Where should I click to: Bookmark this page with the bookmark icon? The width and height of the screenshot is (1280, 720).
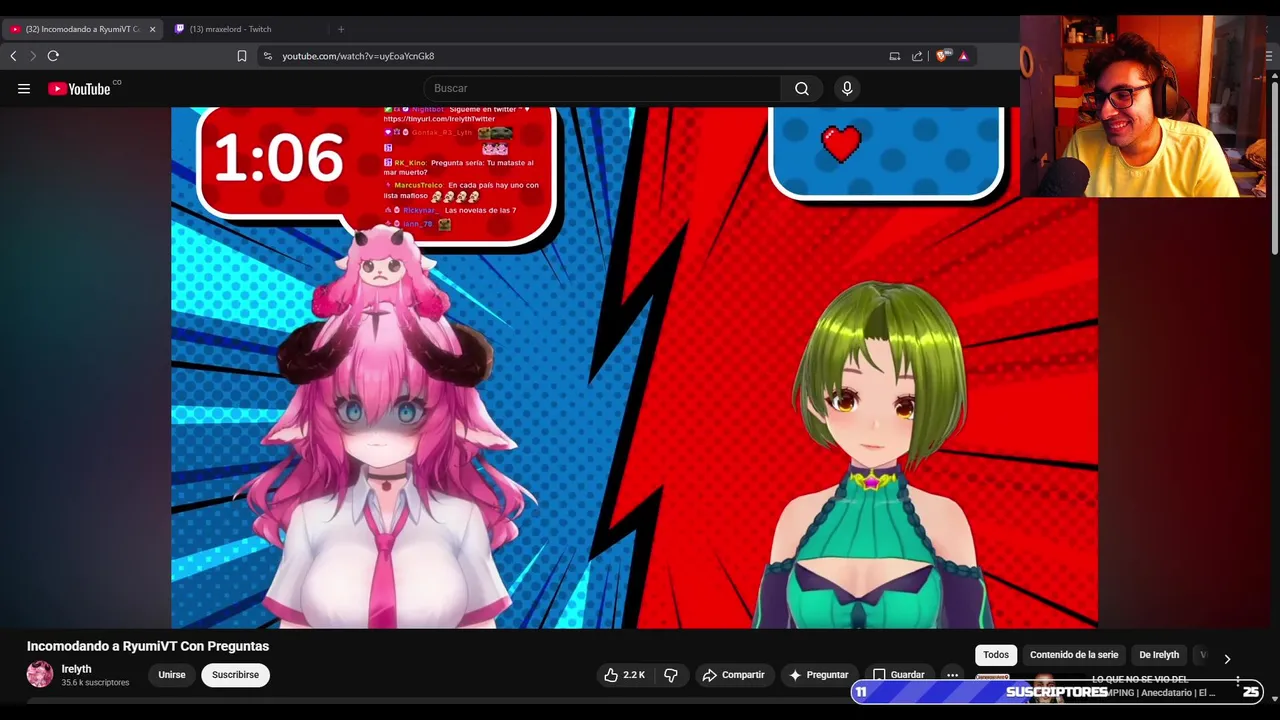(242, 56)
